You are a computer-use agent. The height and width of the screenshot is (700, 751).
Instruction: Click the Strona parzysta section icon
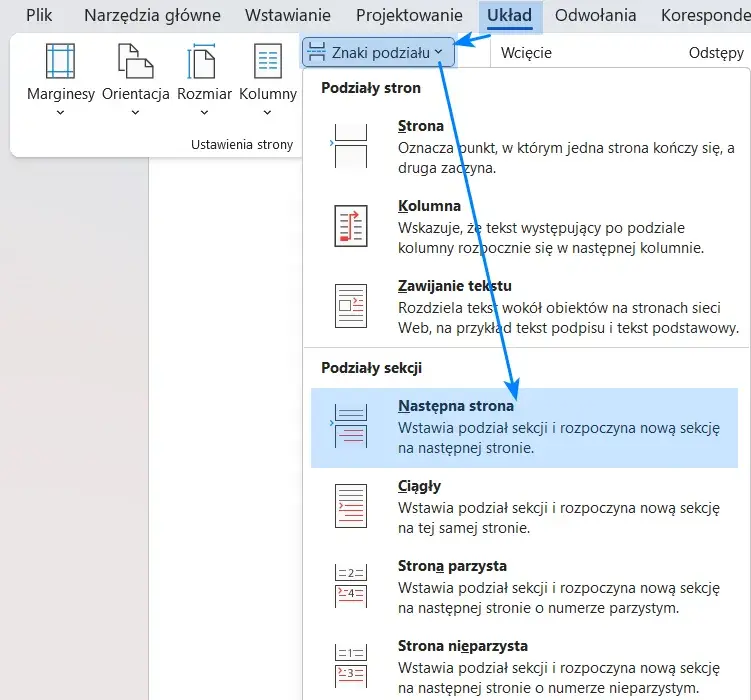tap(351, 586)
